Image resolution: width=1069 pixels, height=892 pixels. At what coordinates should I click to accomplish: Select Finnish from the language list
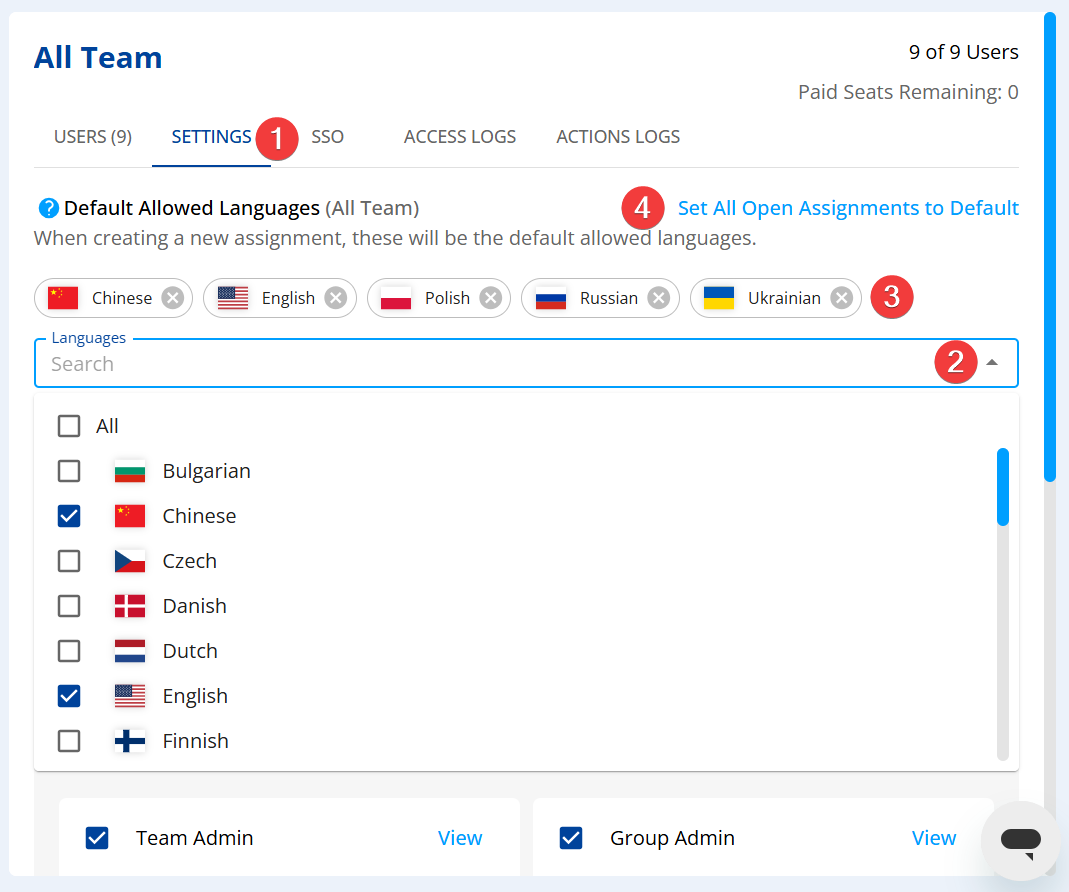coord(195,741)
